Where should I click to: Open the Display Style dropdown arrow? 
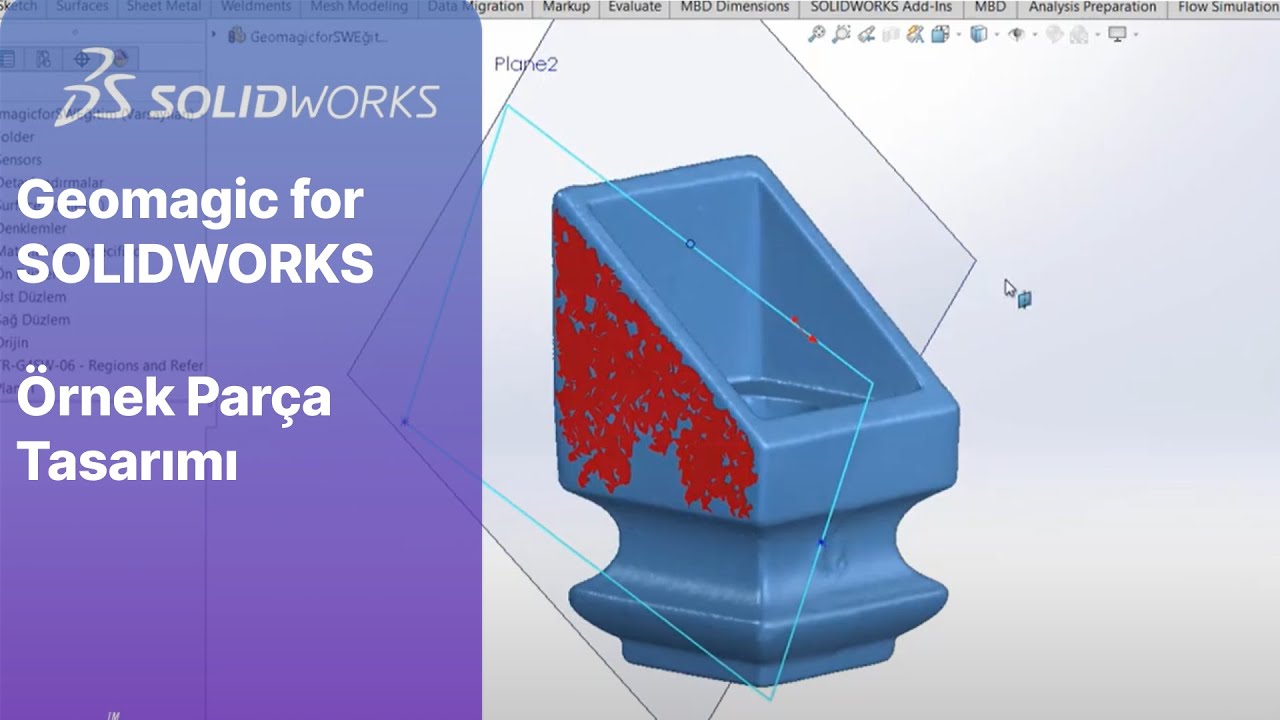tap(997, 34)
